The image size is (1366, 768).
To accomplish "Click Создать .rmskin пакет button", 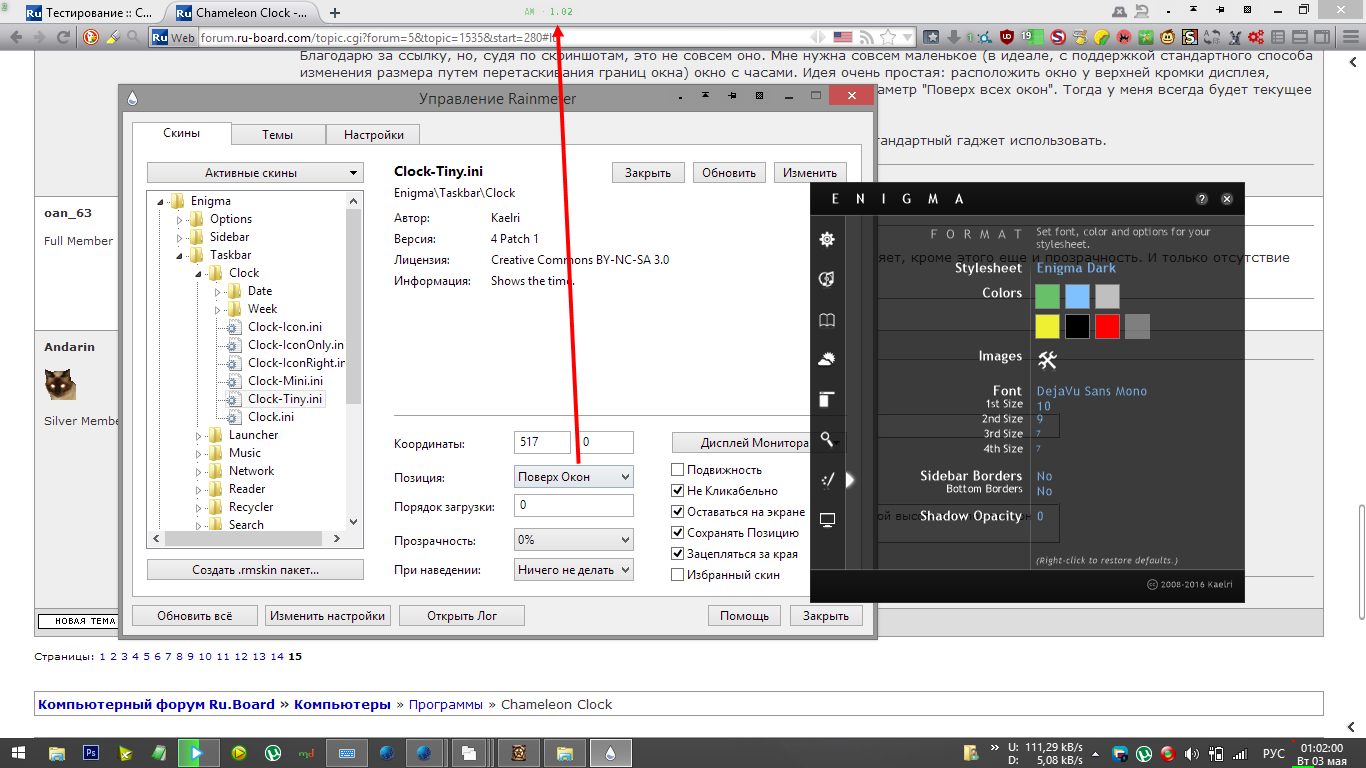I will pyautogui.click(x=255, y=570).
